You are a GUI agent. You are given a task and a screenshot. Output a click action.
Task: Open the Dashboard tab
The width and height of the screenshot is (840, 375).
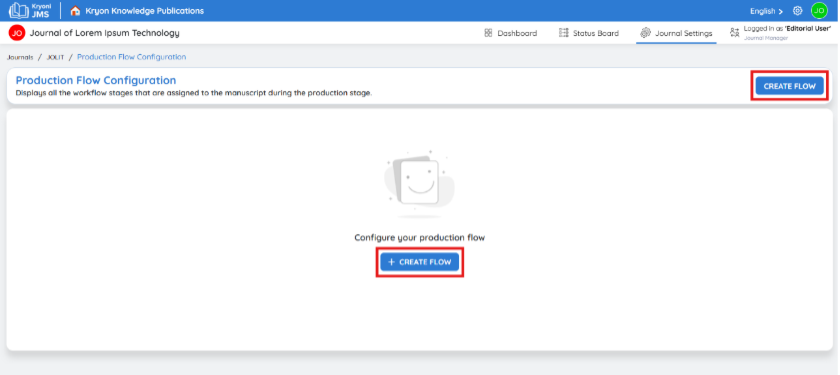point(511,33)
